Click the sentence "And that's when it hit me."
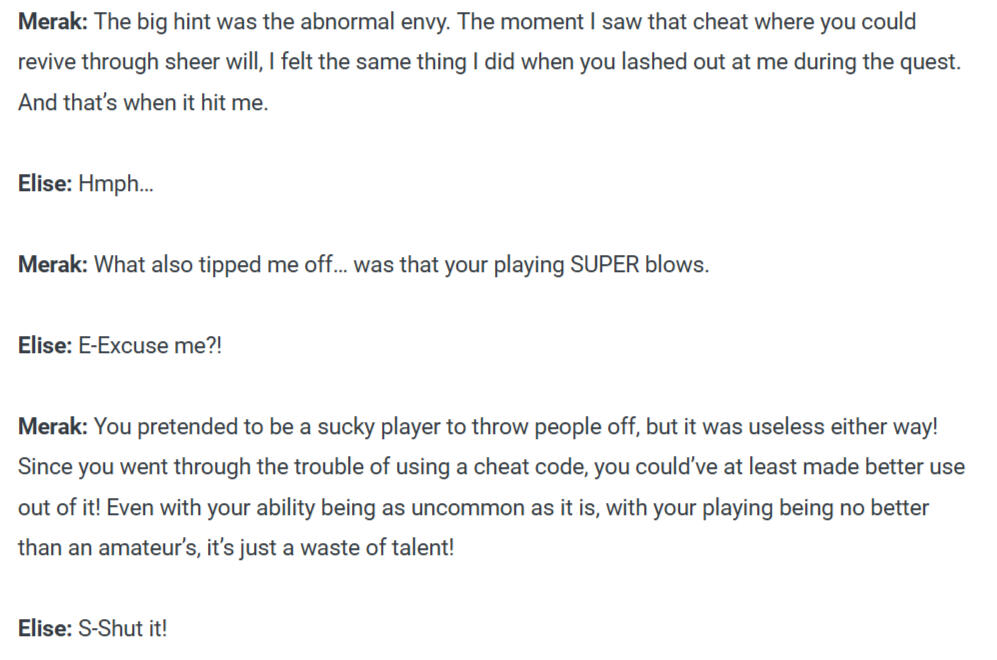 [x=143, y=102]
